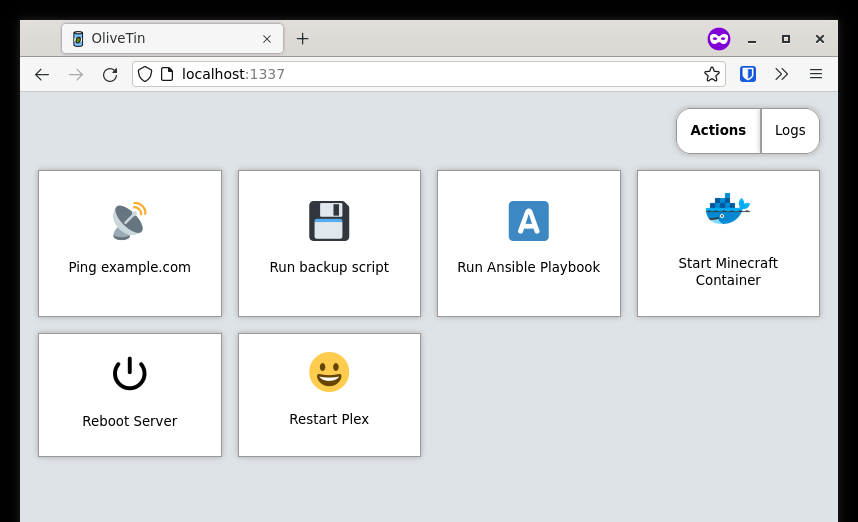858x522 pixels.
Task: Click the power symbol reboot icon
Action: [x=130, y=373]
